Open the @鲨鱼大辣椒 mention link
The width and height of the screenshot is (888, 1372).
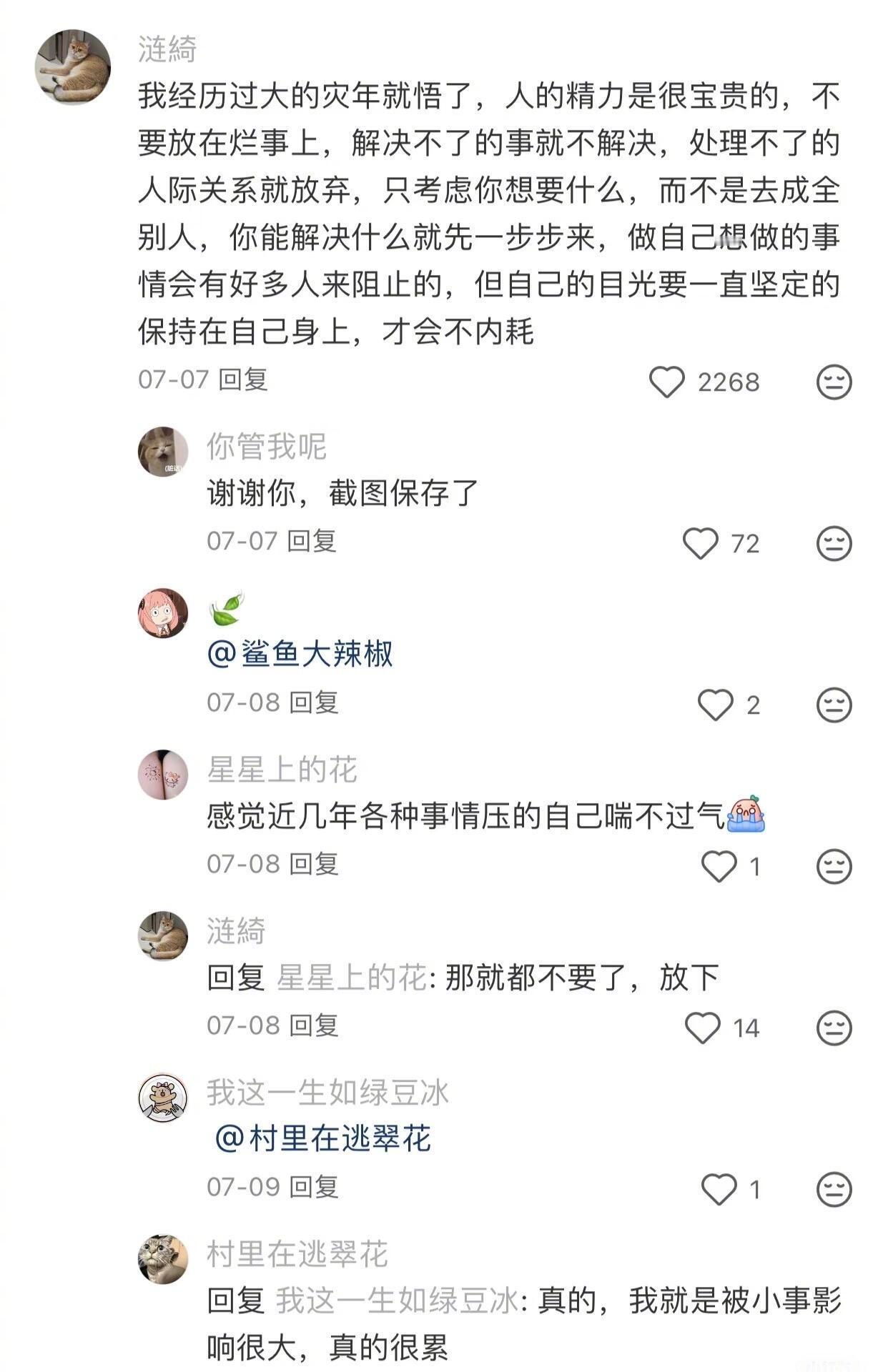click(x=300, y=654)
